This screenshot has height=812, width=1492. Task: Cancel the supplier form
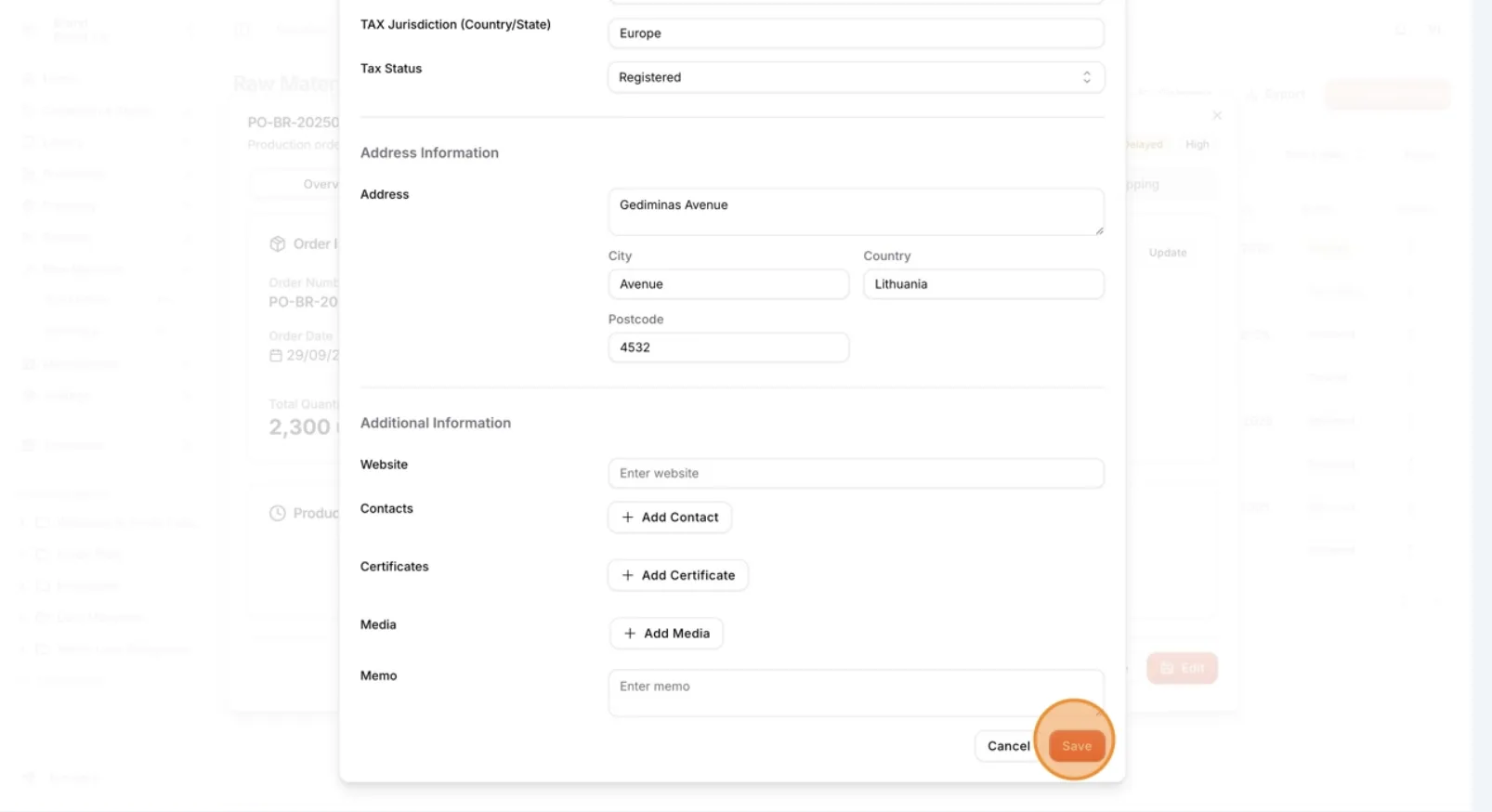(x=1008, y=746)
